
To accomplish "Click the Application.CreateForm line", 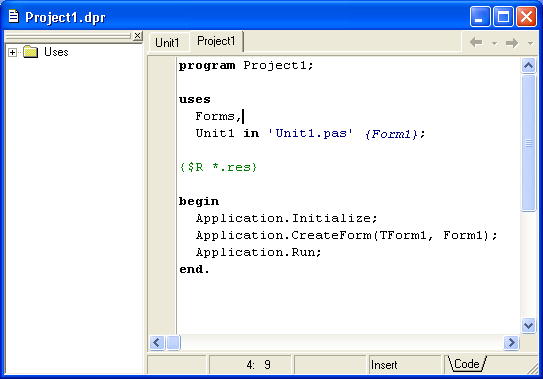I will (346, 236).
